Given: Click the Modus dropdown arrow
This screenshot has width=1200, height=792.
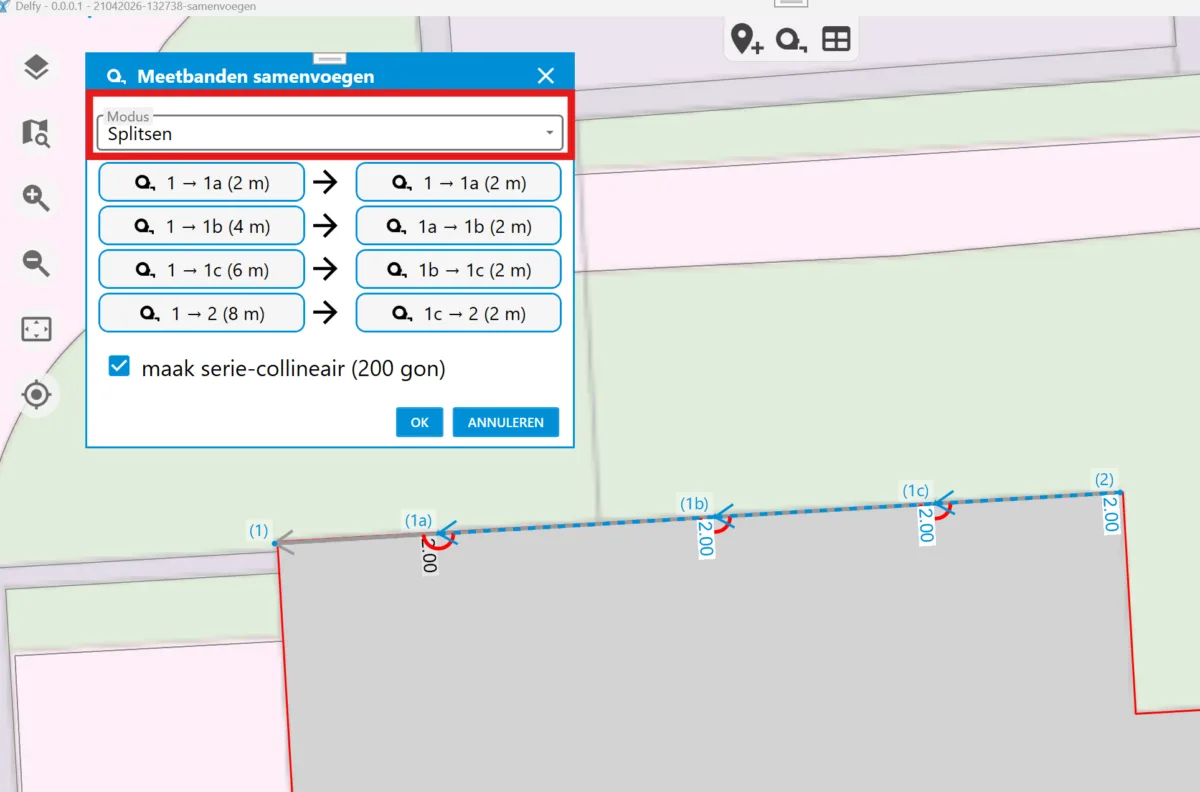Looking at the screenshot, I should (x=549, y=133).
